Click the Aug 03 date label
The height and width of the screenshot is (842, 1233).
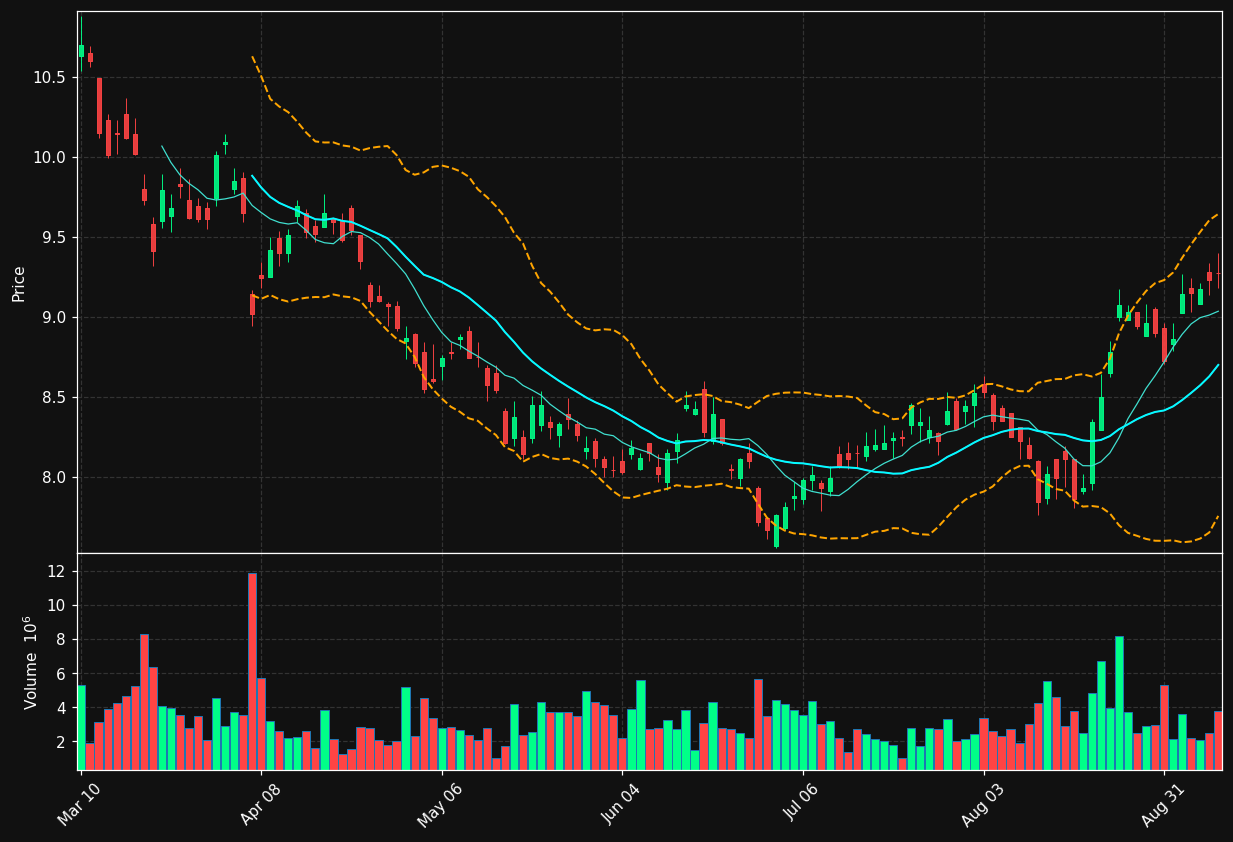[983, 803]
